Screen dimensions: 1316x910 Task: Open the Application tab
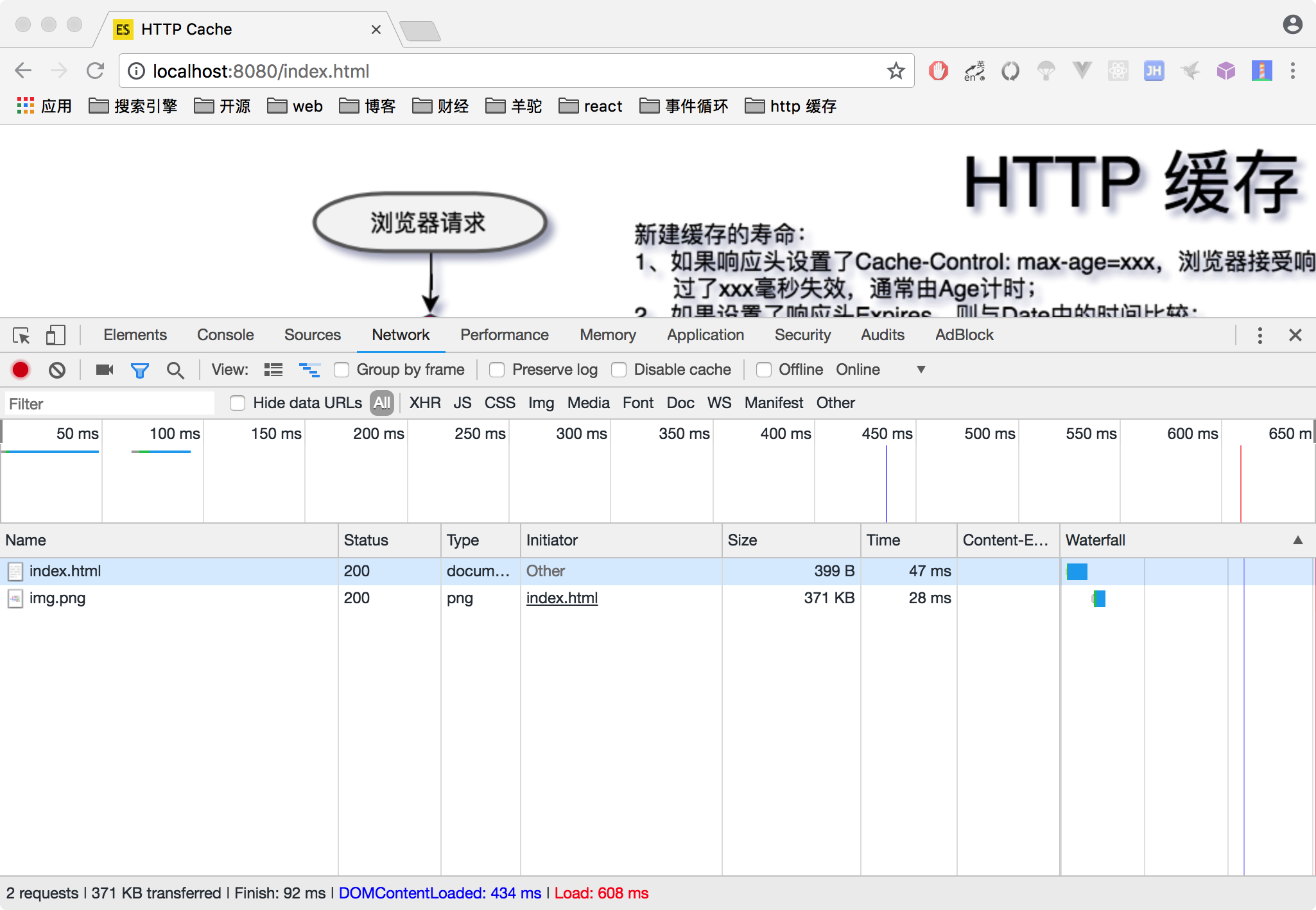[705, 335]
